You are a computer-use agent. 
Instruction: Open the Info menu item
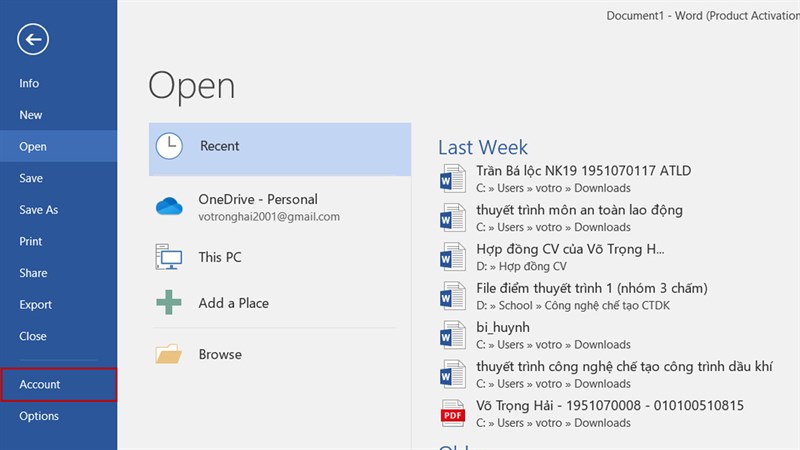(30, 84)
